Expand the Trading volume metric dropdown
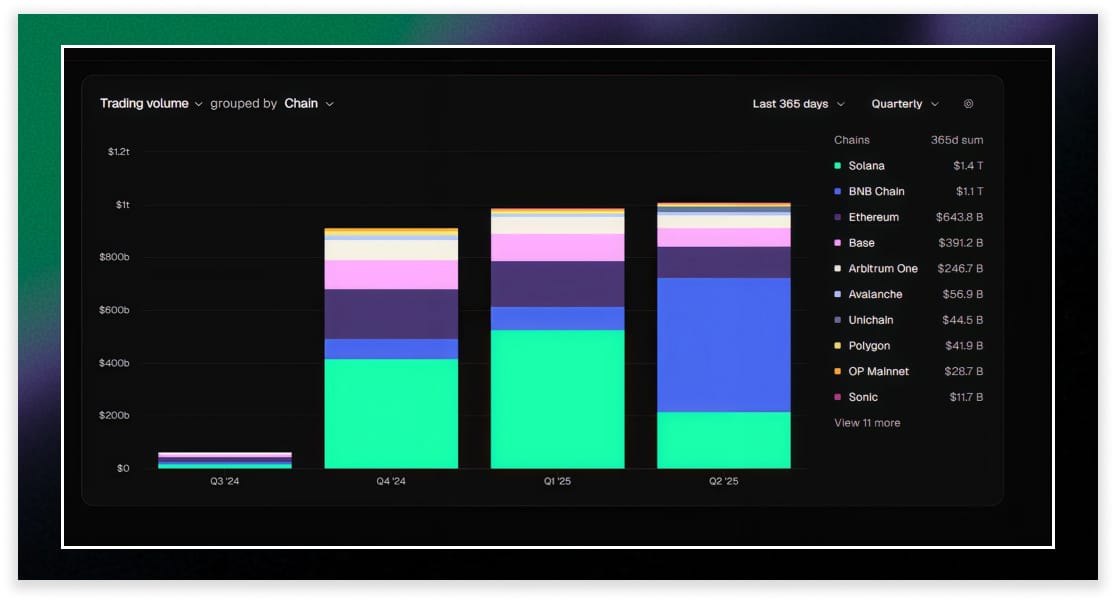The image size is (1116, 602). point(150,103)
